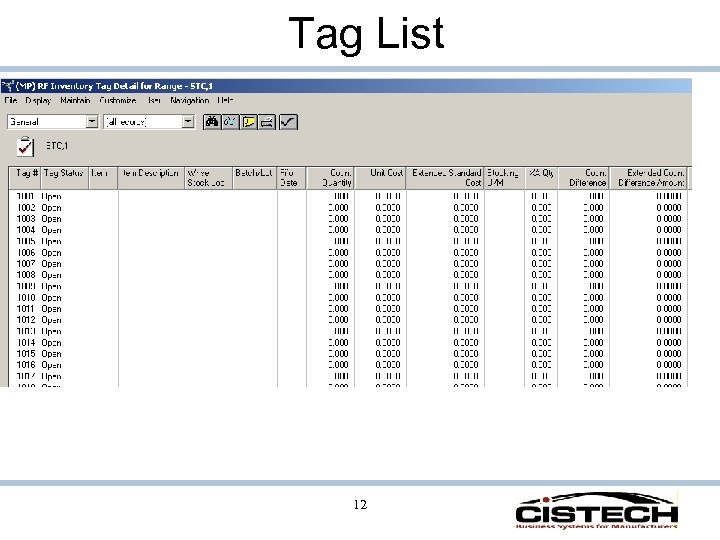
Task: Click Open status in row 1002
Action: coord(51,208)
